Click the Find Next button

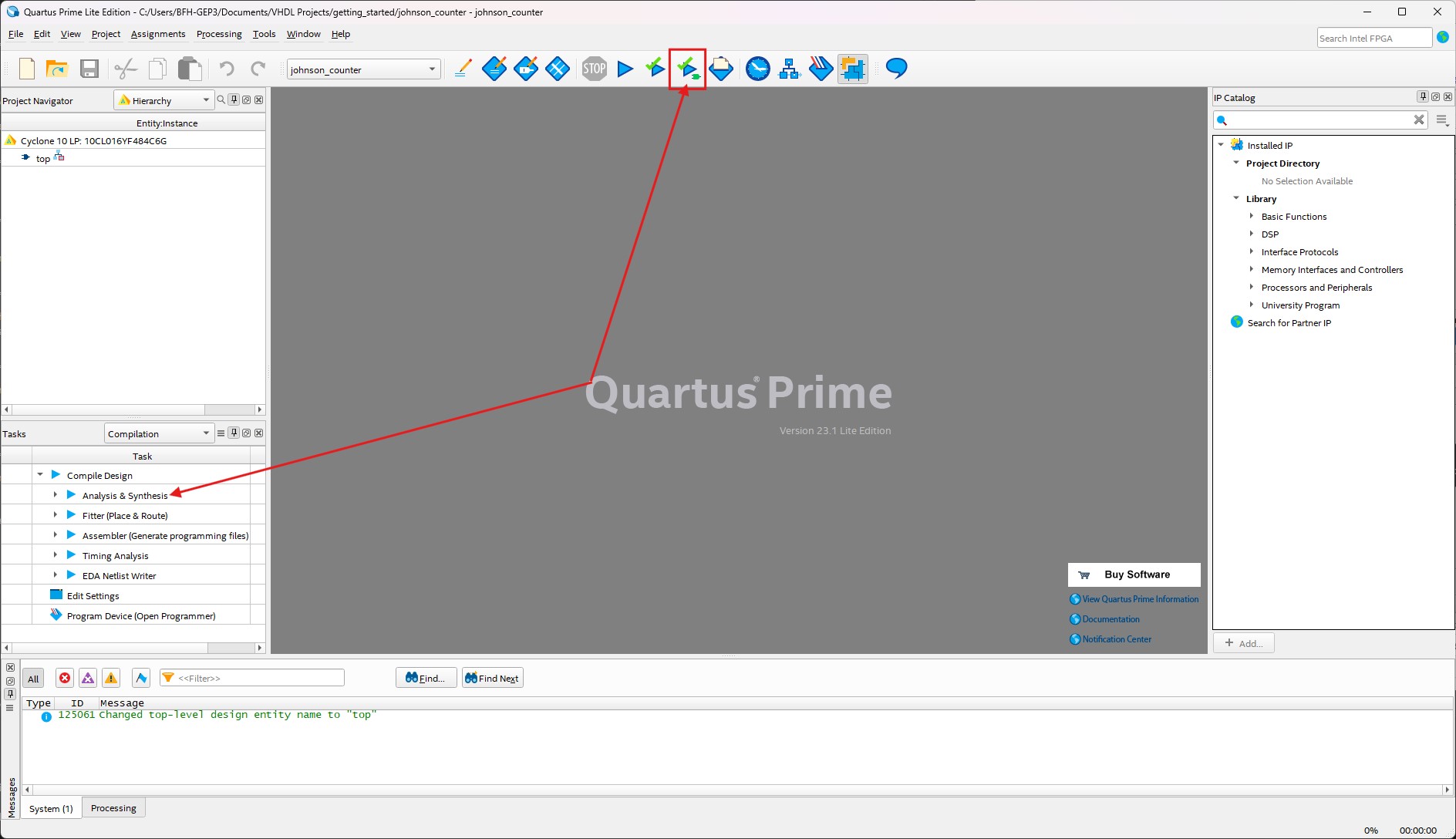pos(493,678)
